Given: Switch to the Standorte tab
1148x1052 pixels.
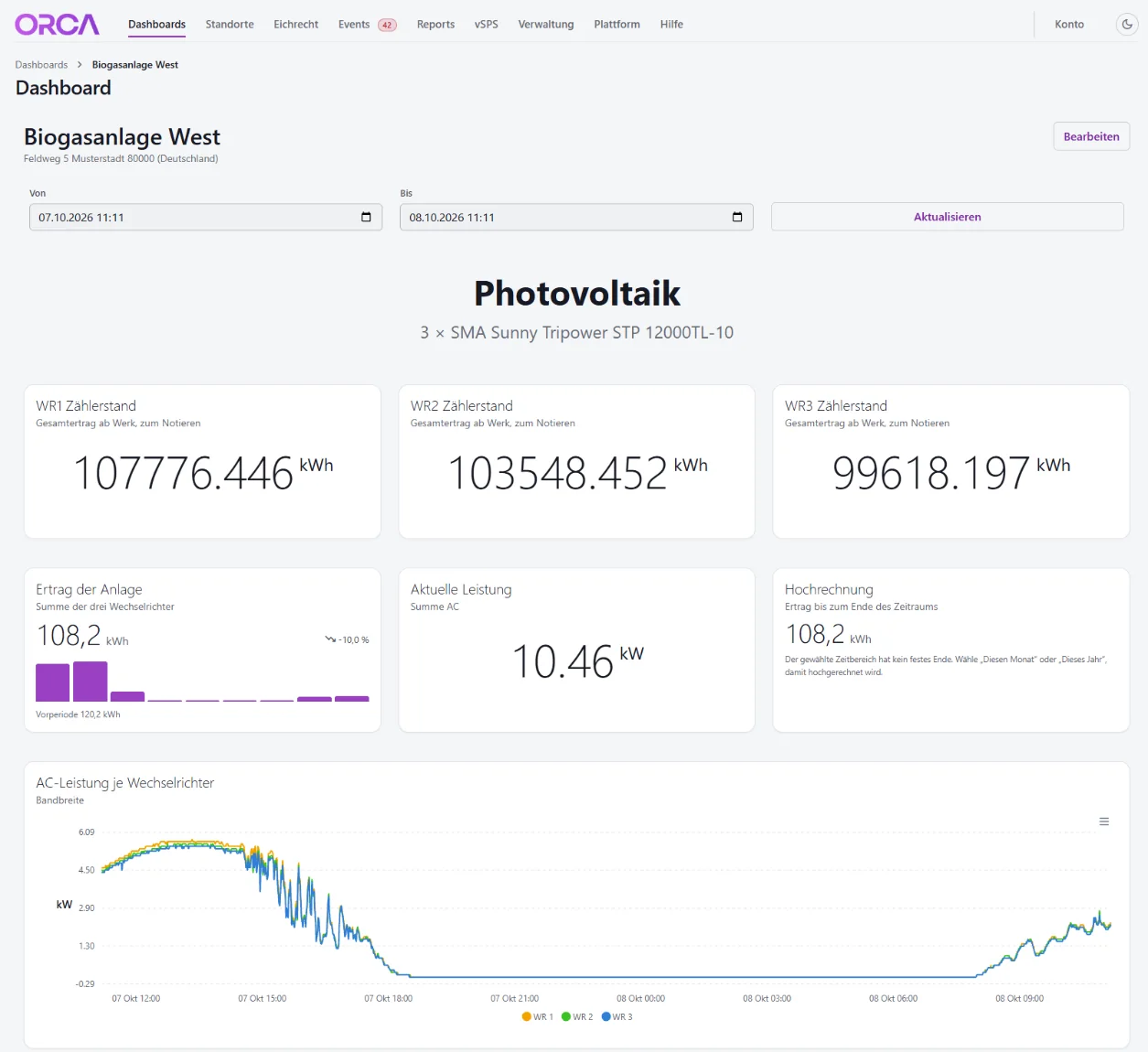Looking at the screenshot, I should pyautogui.click(x=230, y=25).
